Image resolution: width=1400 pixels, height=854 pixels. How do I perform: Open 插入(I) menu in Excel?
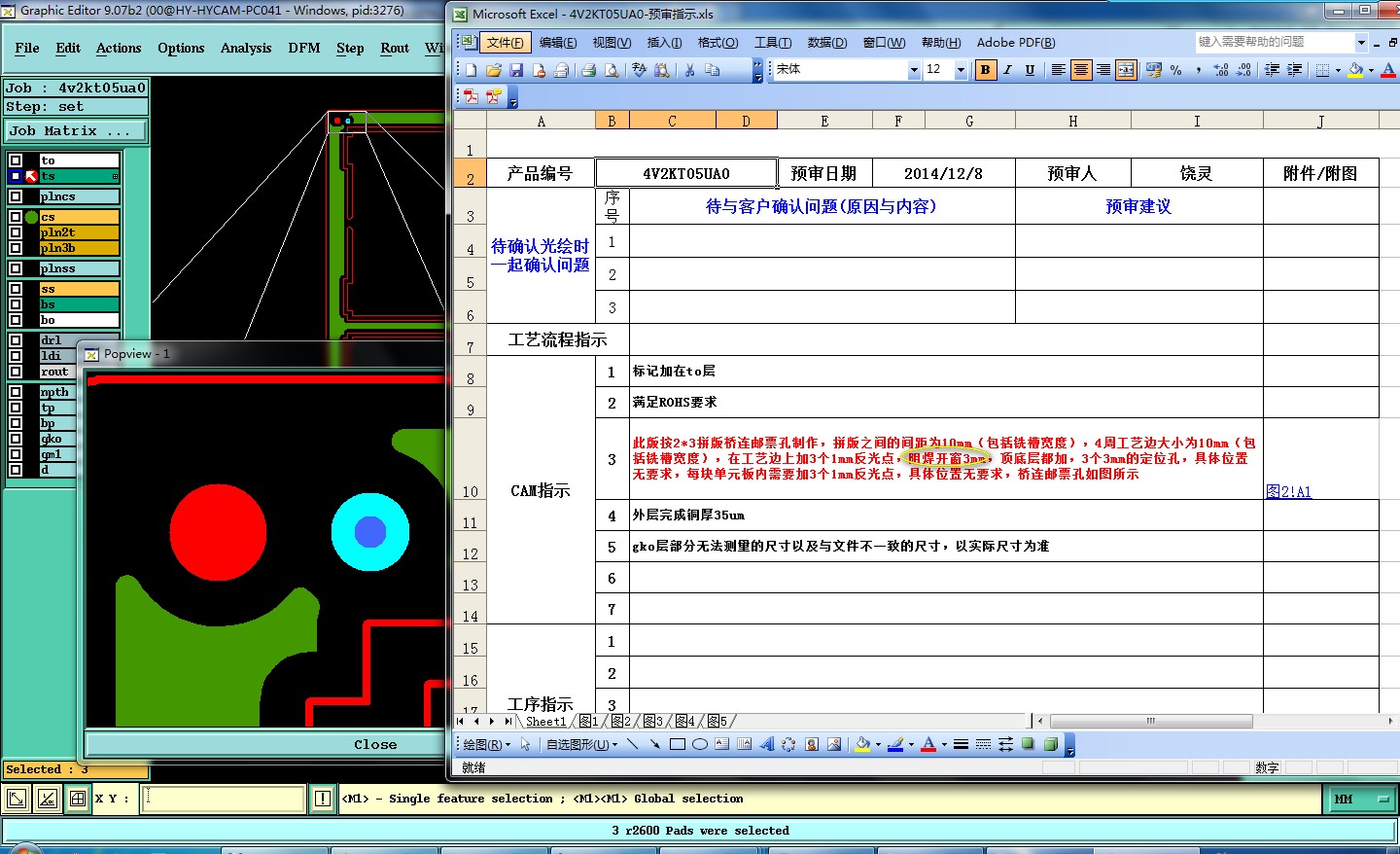[x=664, y=43]
